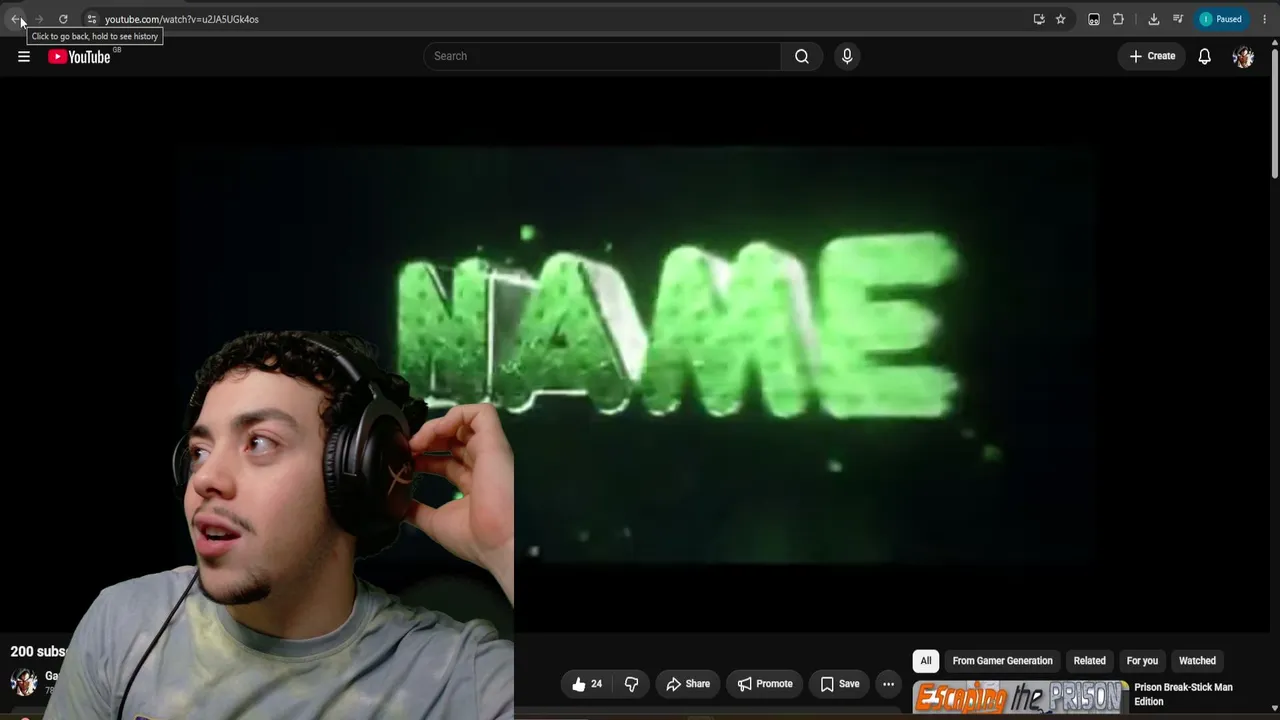Dislike this video
1280x720 pixels.
pos(631,684)
